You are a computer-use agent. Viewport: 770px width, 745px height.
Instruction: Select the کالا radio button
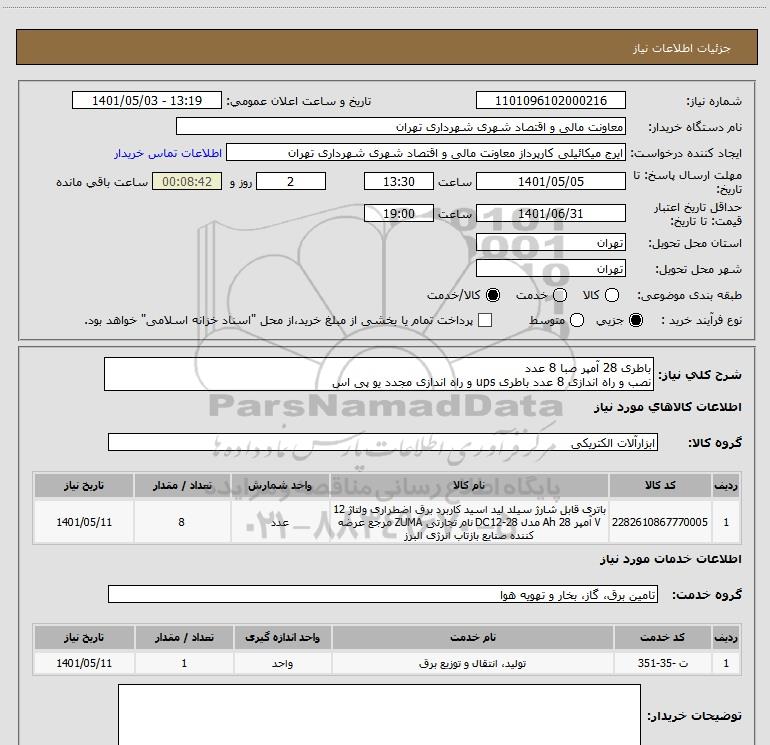[612, 295]
